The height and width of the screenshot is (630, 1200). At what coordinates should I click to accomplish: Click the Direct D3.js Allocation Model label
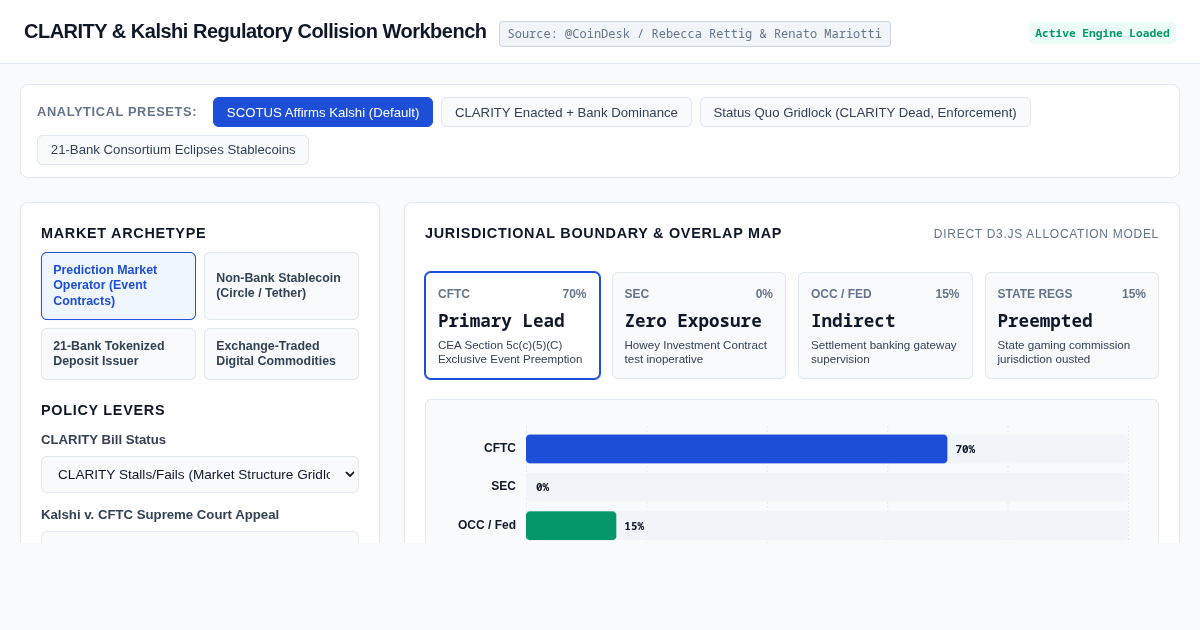pyautogui.click(x=1046, y=234)
